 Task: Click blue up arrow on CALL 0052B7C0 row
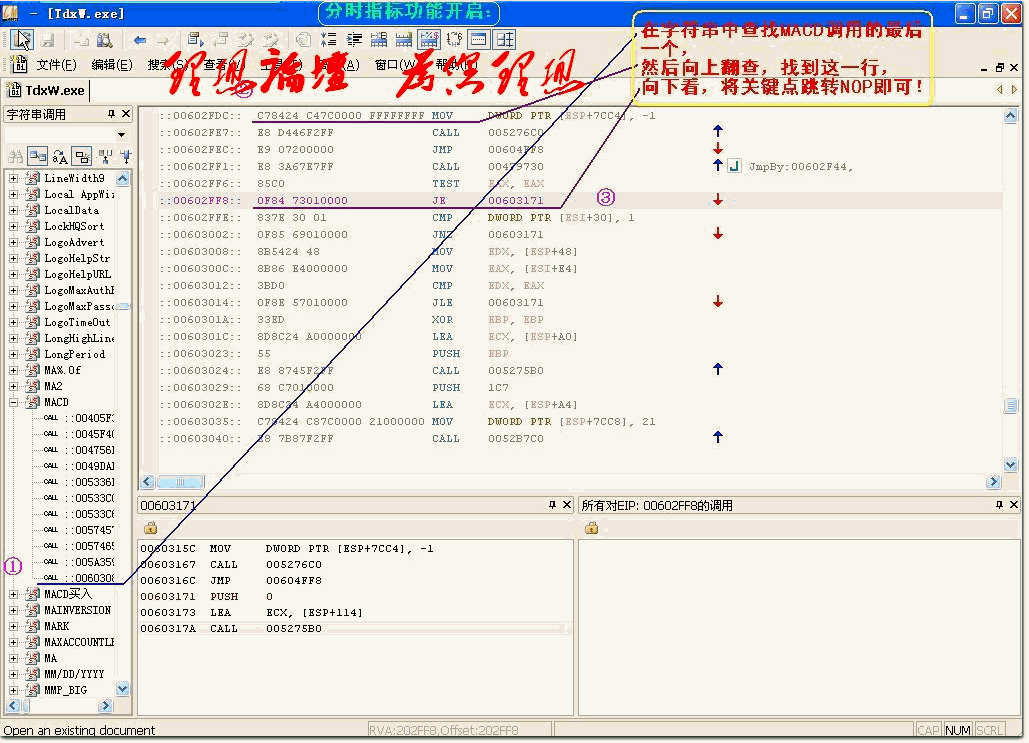pyautogui.click(x=718, y=436)
